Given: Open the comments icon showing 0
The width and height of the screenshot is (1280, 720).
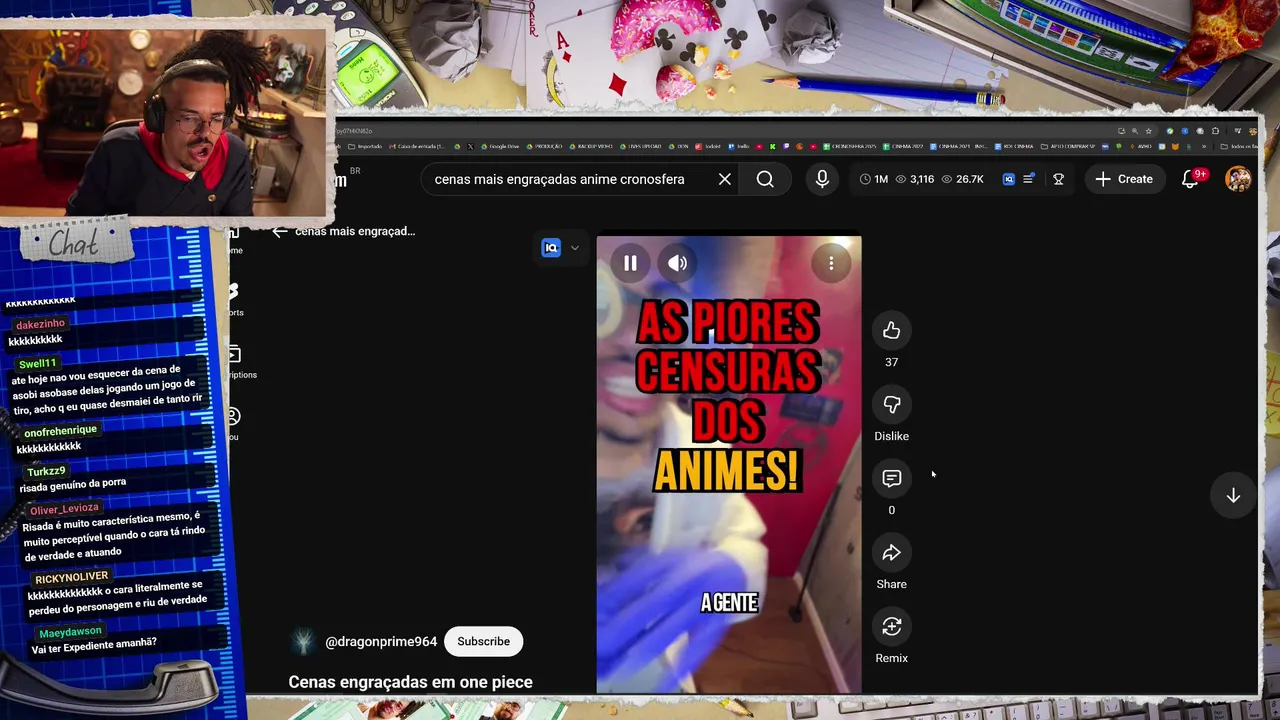Looking at the screenshot, I should (892, 479).
